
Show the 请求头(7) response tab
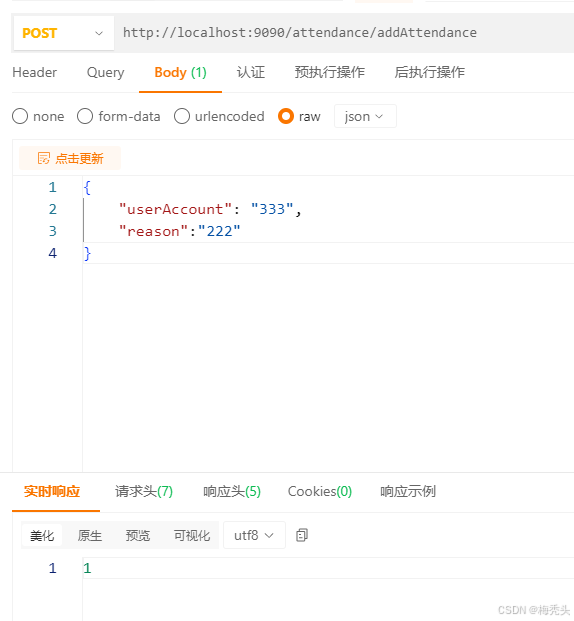tap(144, 491)
